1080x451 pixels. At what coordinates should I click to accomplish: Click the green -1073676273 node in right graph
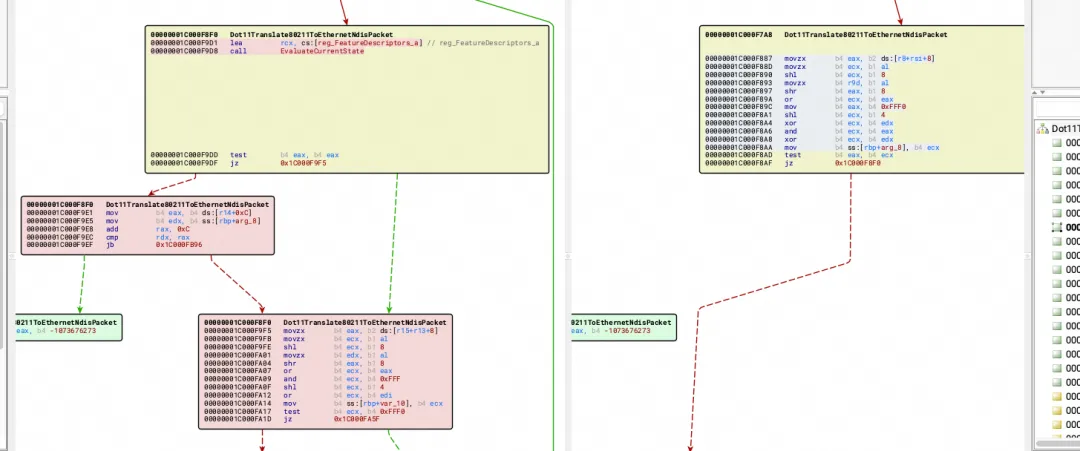click(623, 326)
